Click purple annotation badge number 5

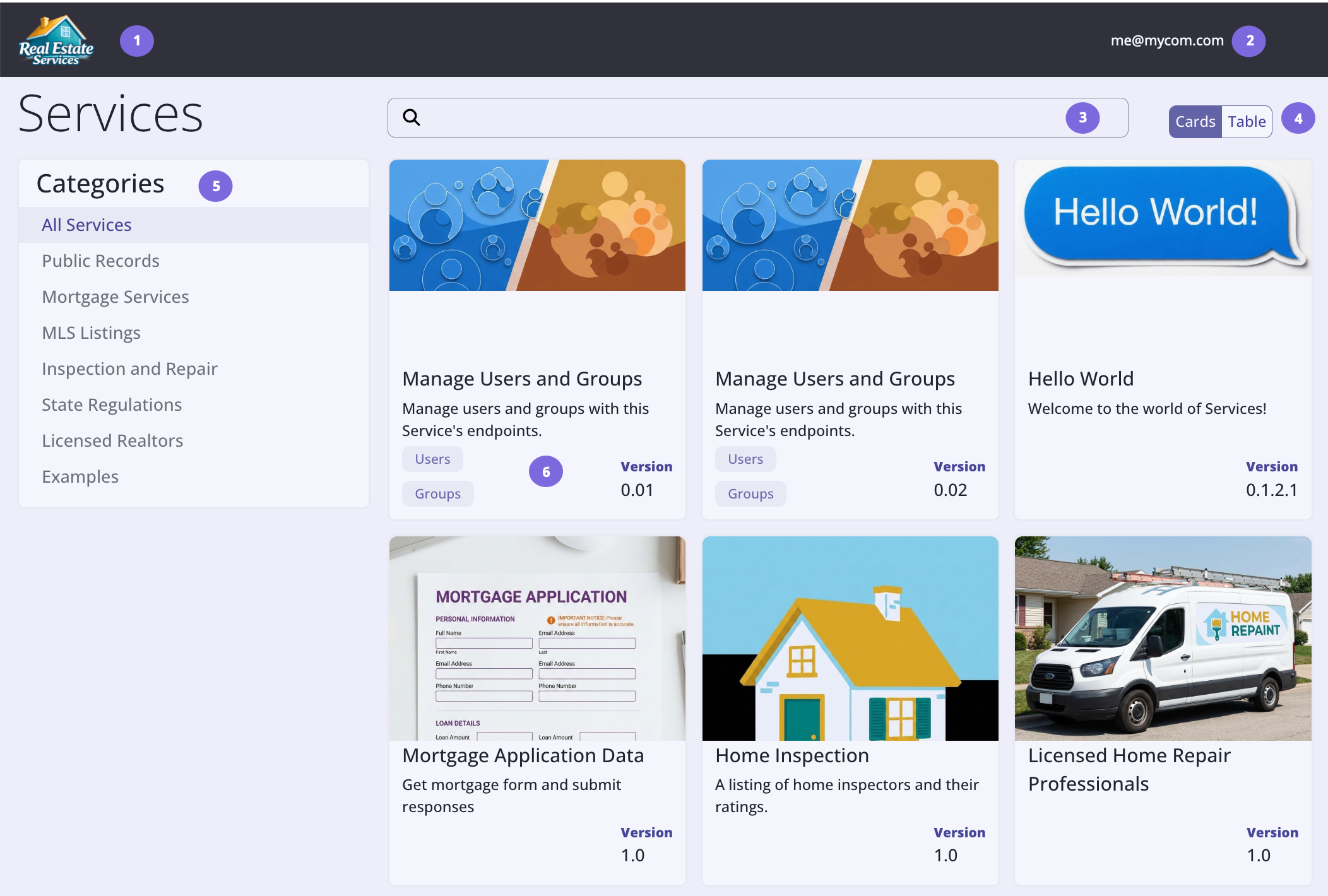click(216, 186)
